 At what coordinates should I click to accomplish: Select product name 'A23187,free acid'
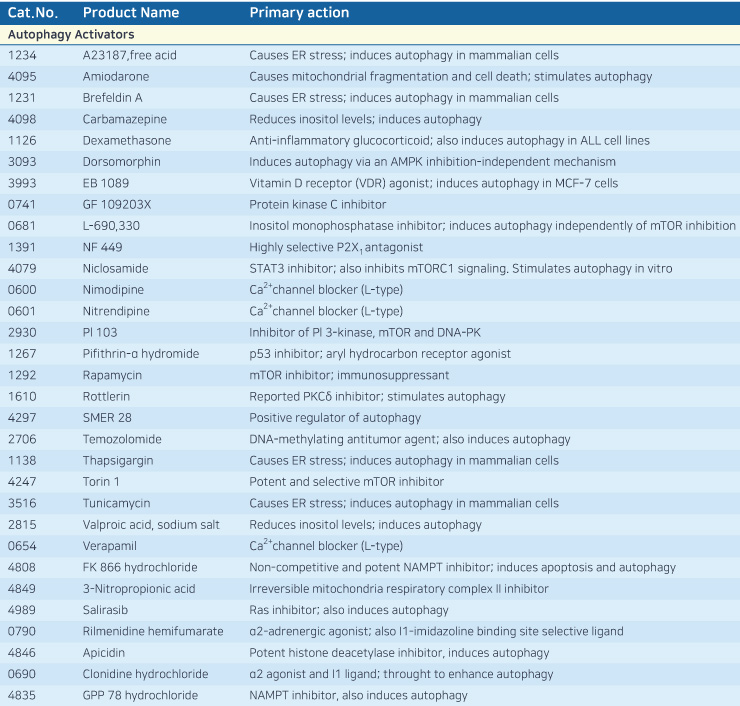(x=130, y=55)
